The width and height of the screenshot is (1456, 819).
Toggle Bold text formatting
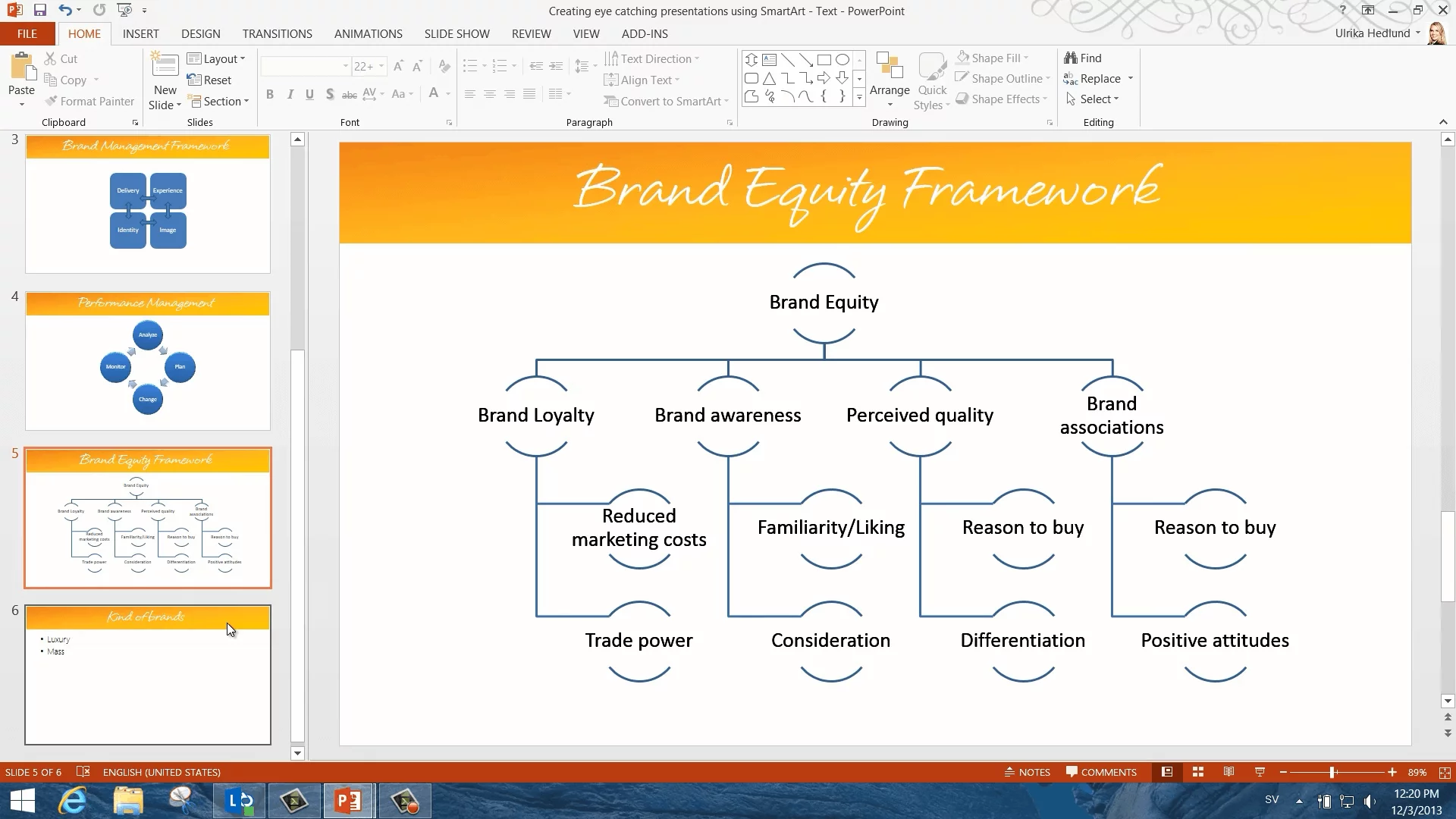pyautogui.click(x=270, y=94)
